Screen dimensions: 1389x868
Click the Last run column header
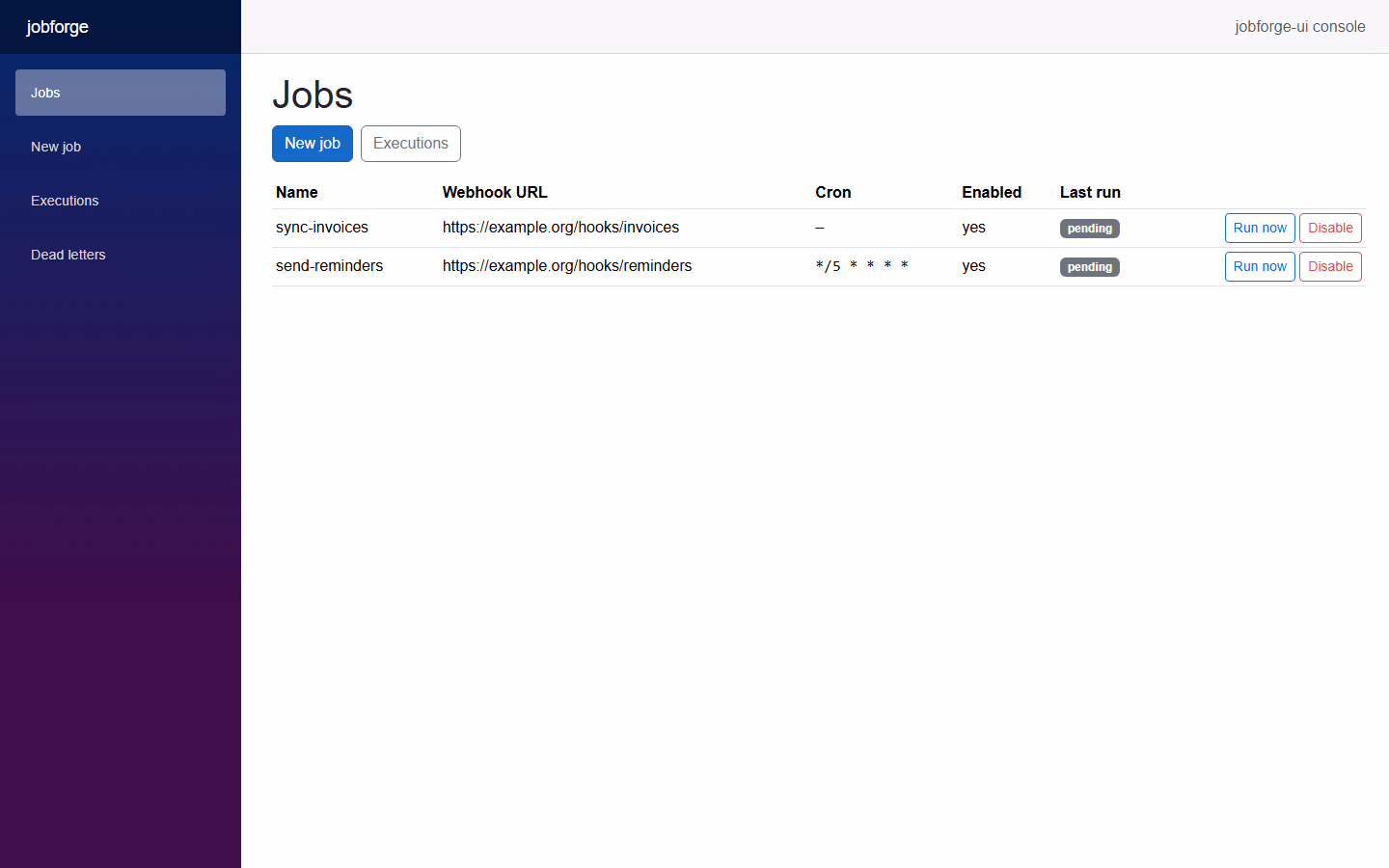click(x=1090, y=192)
